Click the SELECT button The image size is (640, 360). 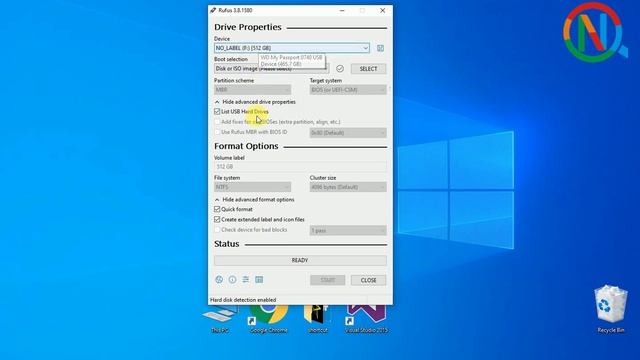368,69
